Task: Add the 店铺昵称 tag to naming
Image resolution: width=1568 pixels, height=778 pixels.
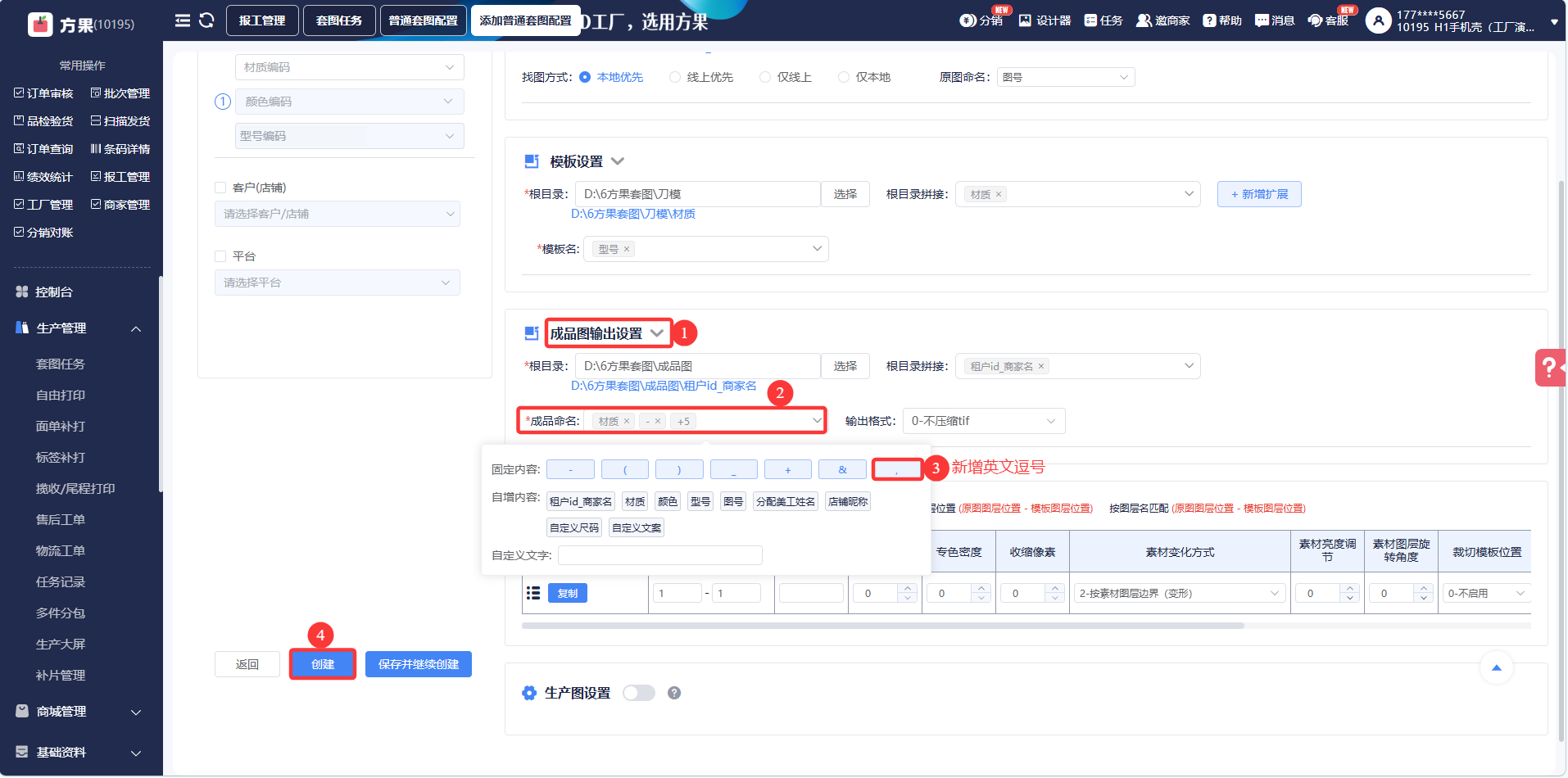Action: click(x=848, y=501)
